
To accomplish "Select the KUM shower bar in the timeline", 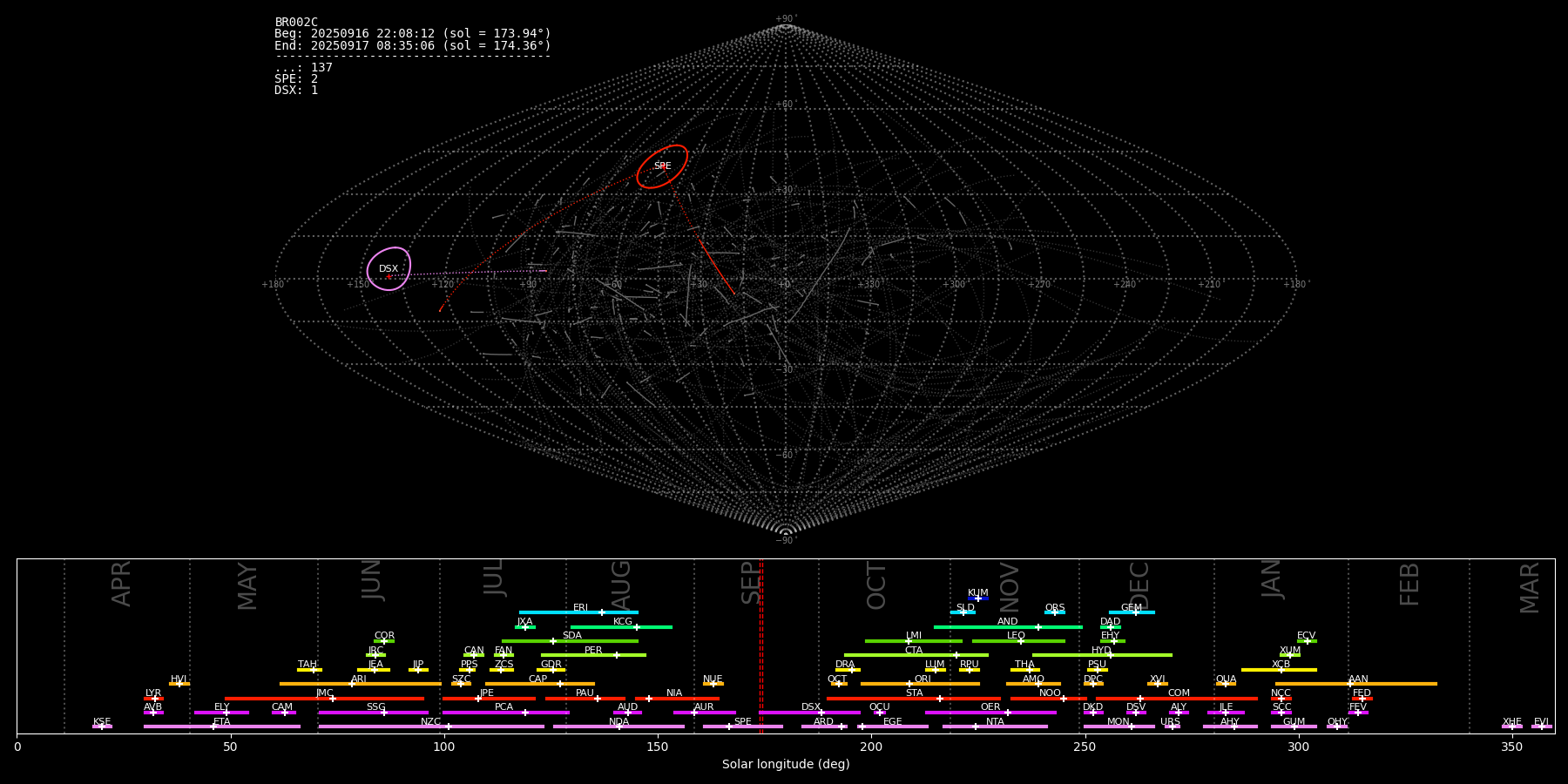I will [x=978, y=598].
